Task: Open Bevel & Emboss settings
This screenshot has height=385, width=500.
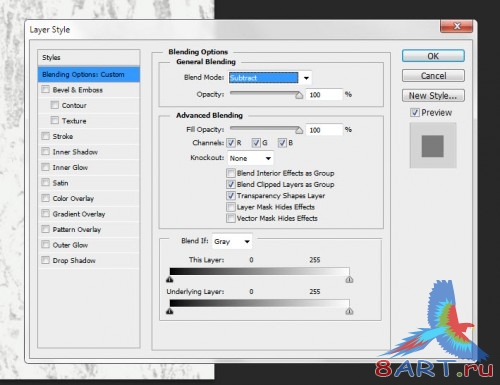Action: 77,90
